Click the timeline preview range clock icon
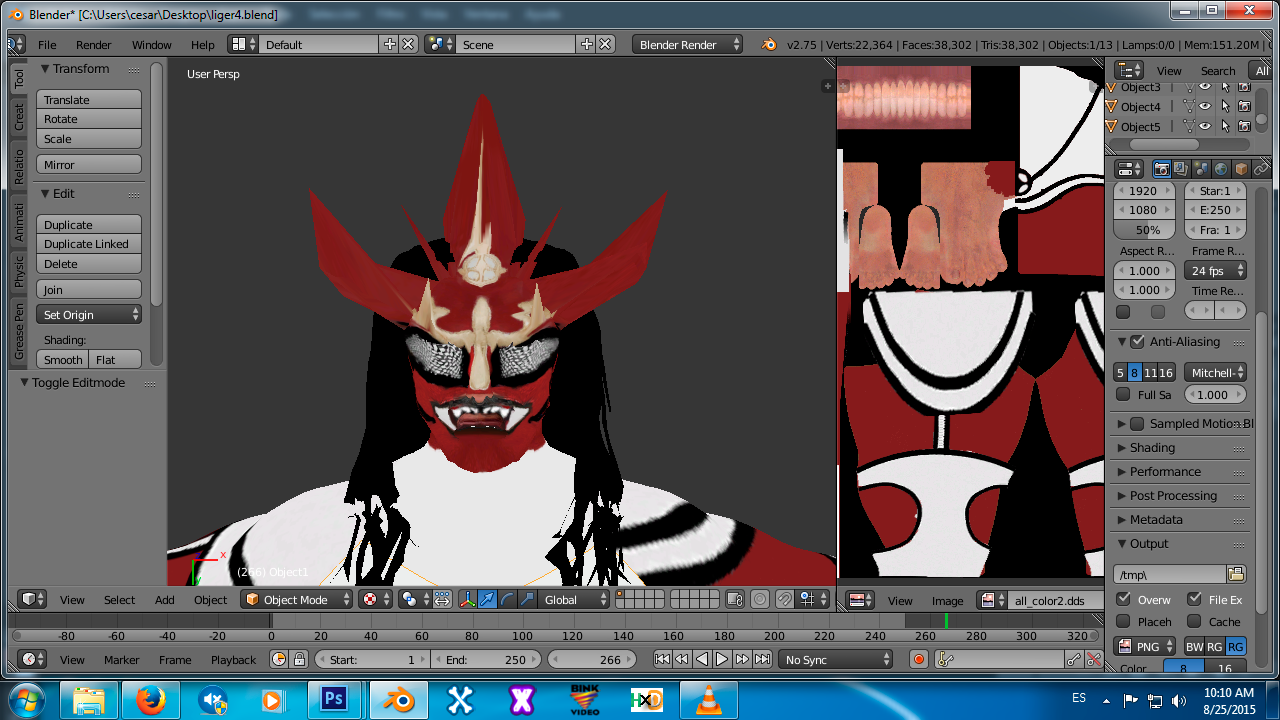 point(279,659)
